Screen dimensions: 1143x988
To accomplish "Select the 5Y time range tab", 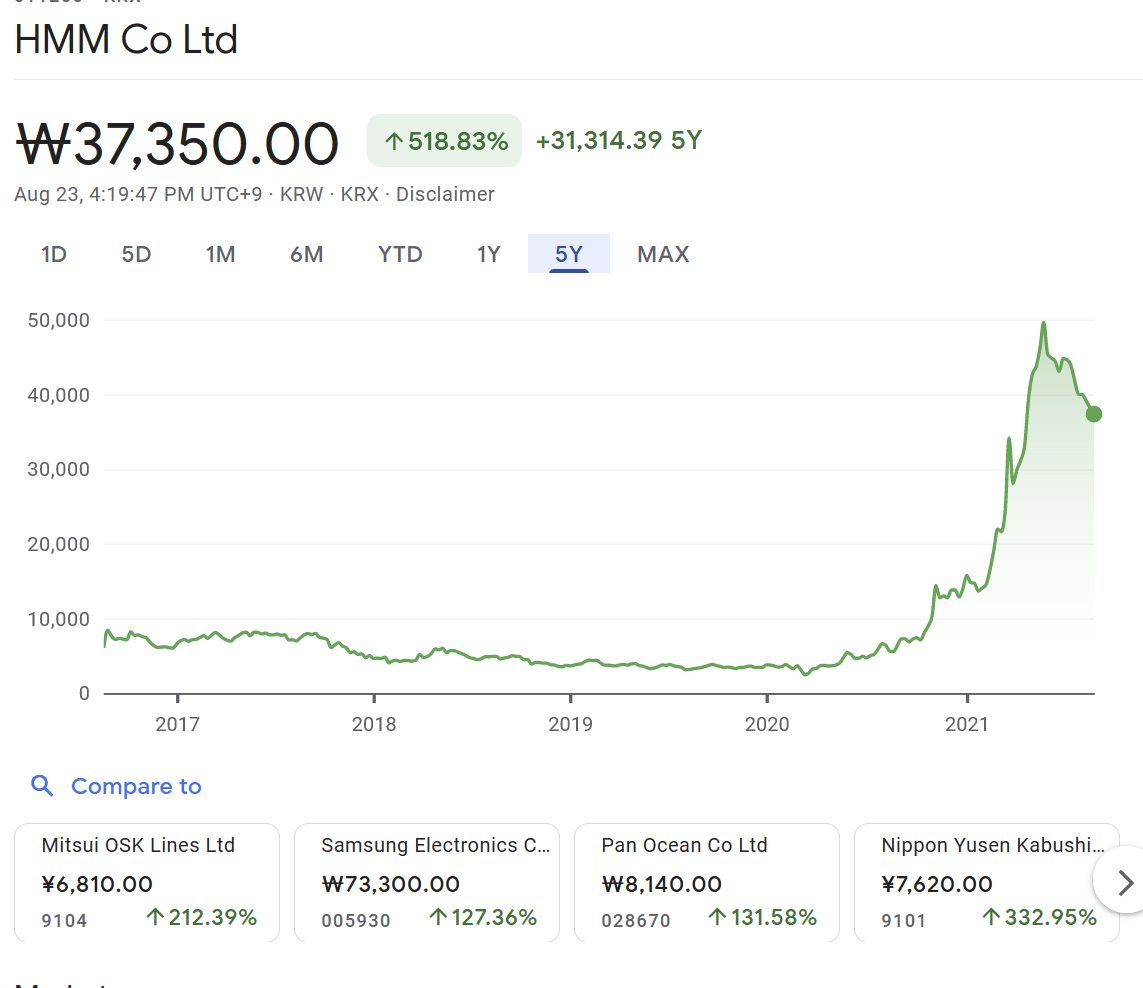I will pos(568,254).
